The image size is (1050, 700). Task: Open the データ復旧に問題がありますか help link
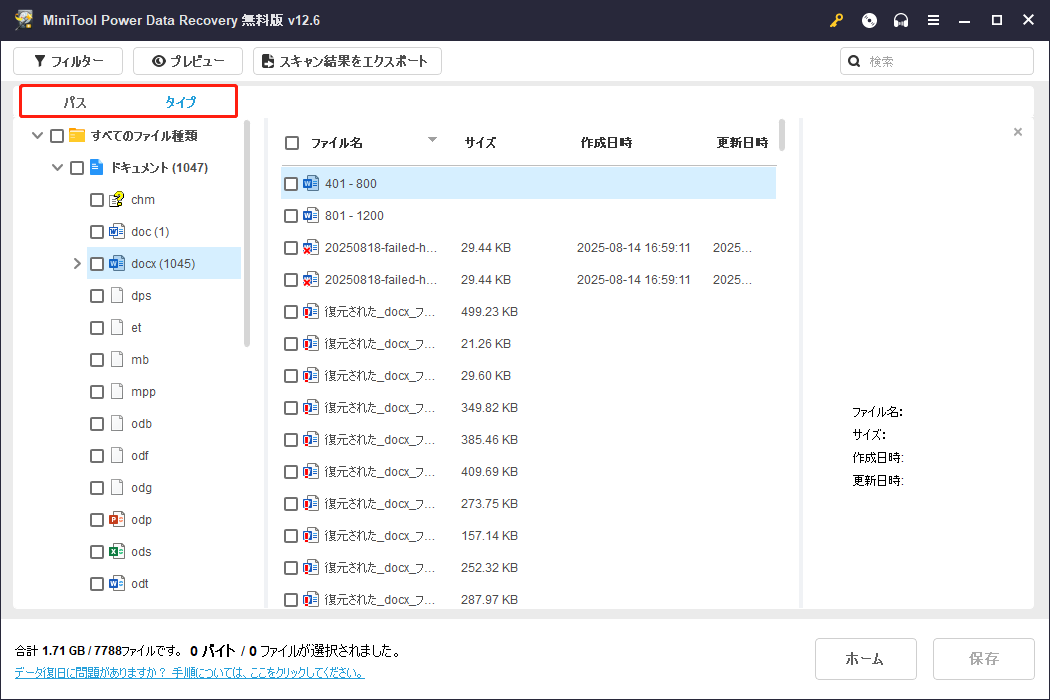click(x=190, y=673)
